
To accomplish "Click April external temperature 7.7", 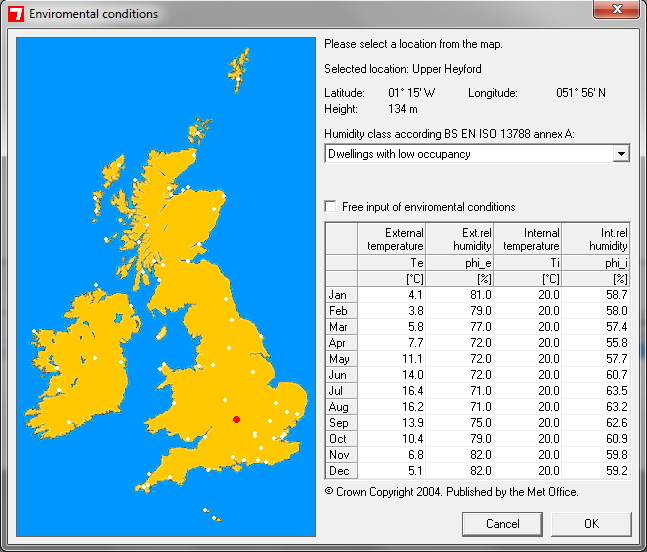I will (391, 343).
